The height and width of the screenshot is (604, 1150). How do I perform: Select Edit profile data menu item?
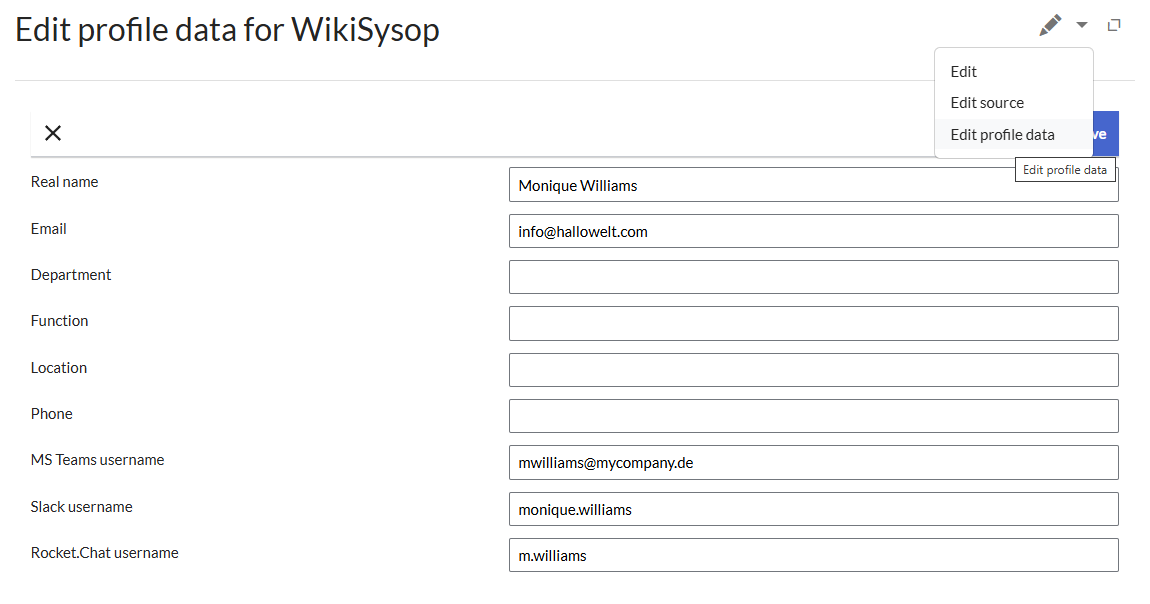[x=1002, y=135]
